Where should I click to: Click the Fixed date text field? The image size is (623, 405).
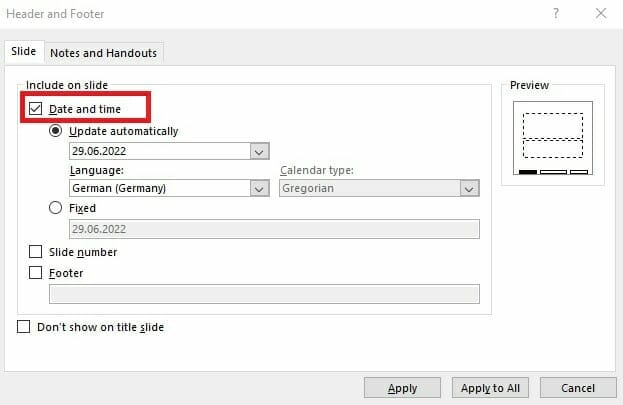[x=273, y=229]
